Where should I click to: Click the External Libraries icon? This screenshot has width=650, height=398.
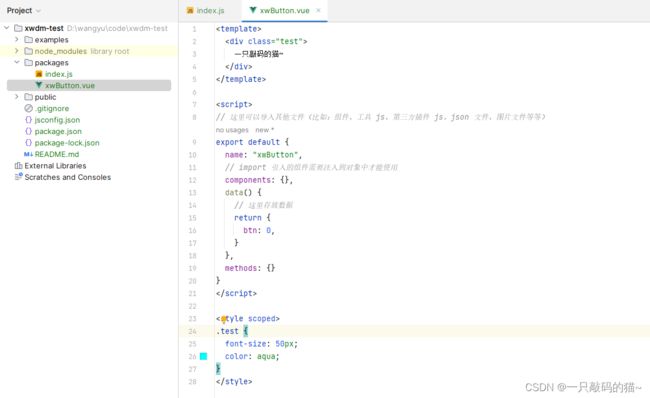pos(18,165)
